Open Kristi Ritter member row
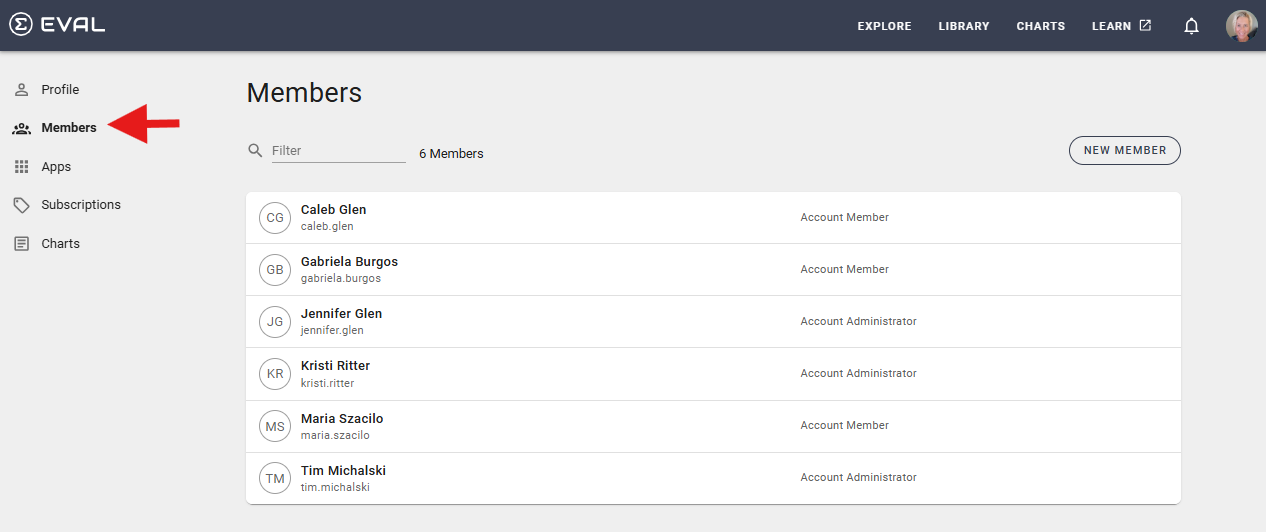The height and width of the screenshot is (532, 1266). tap(713, 374)
